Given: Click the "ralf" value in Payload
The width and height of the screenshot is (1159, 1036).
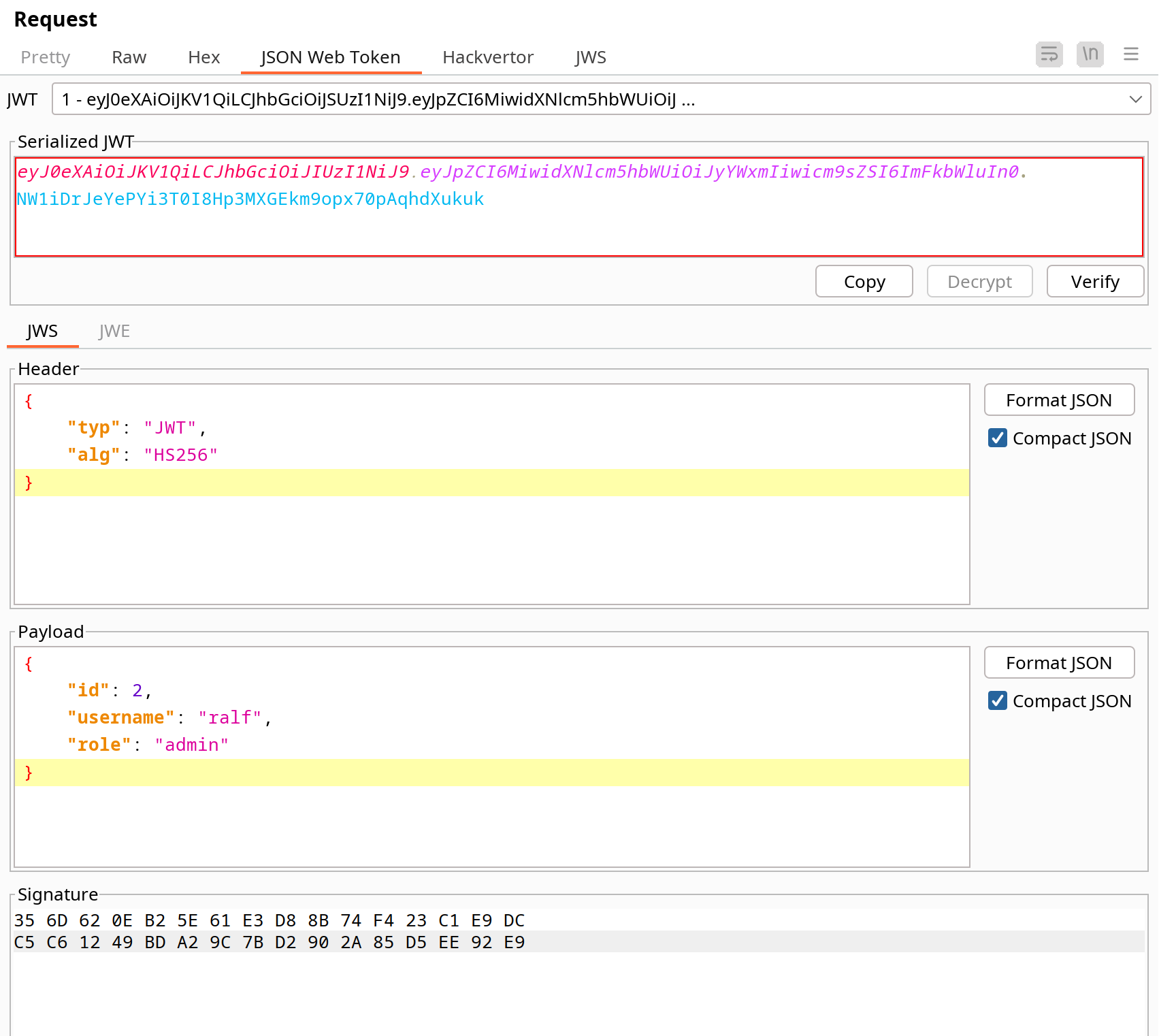Looking at the screenshot, I should [230, 717].
